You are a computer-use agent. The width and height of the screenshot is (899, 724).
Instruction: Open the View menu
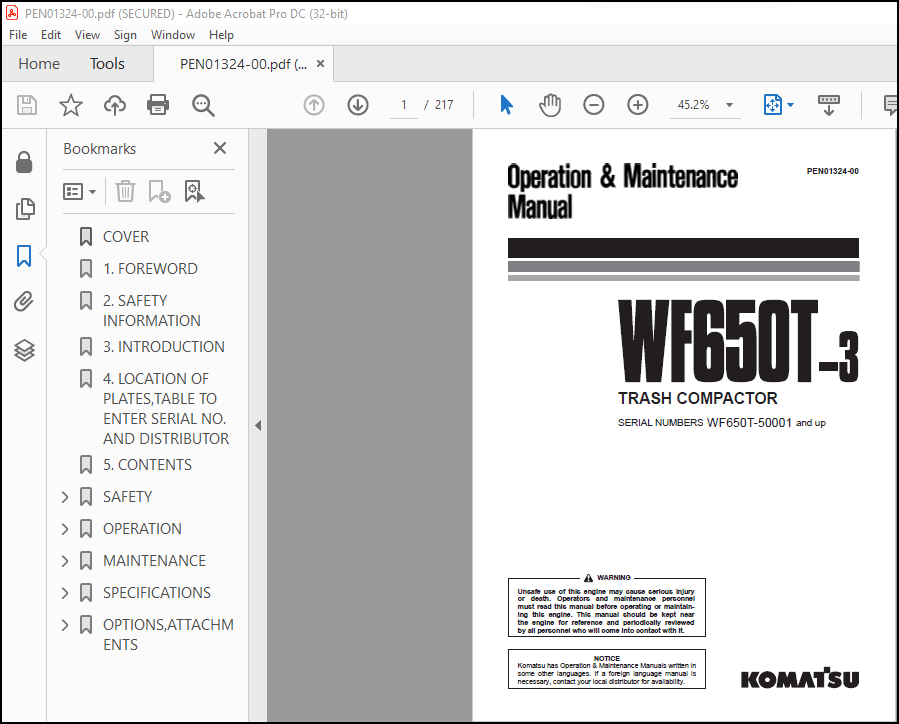click(x=87, y=34)
